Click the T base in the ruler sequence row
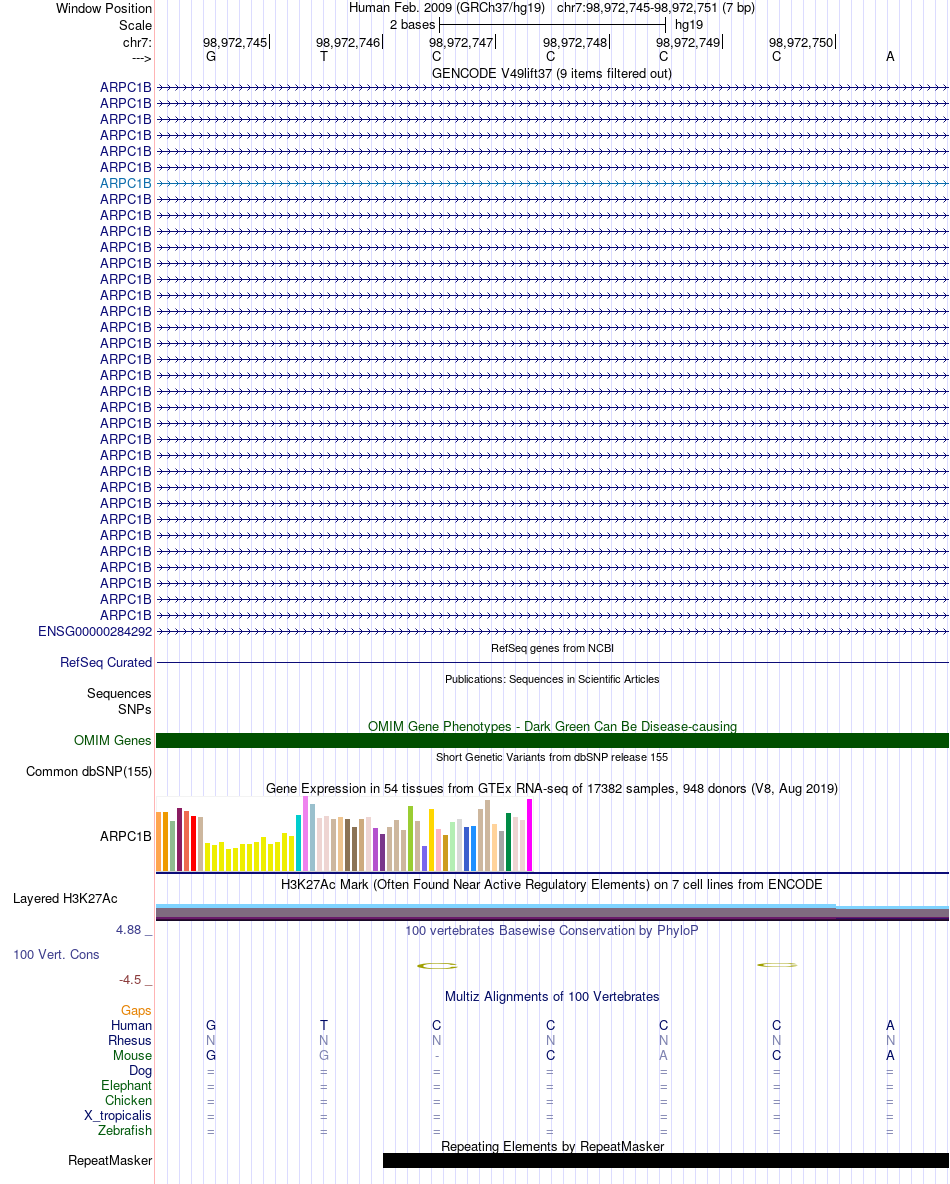The image size is (950, 1184). click(x=324, y=57)
